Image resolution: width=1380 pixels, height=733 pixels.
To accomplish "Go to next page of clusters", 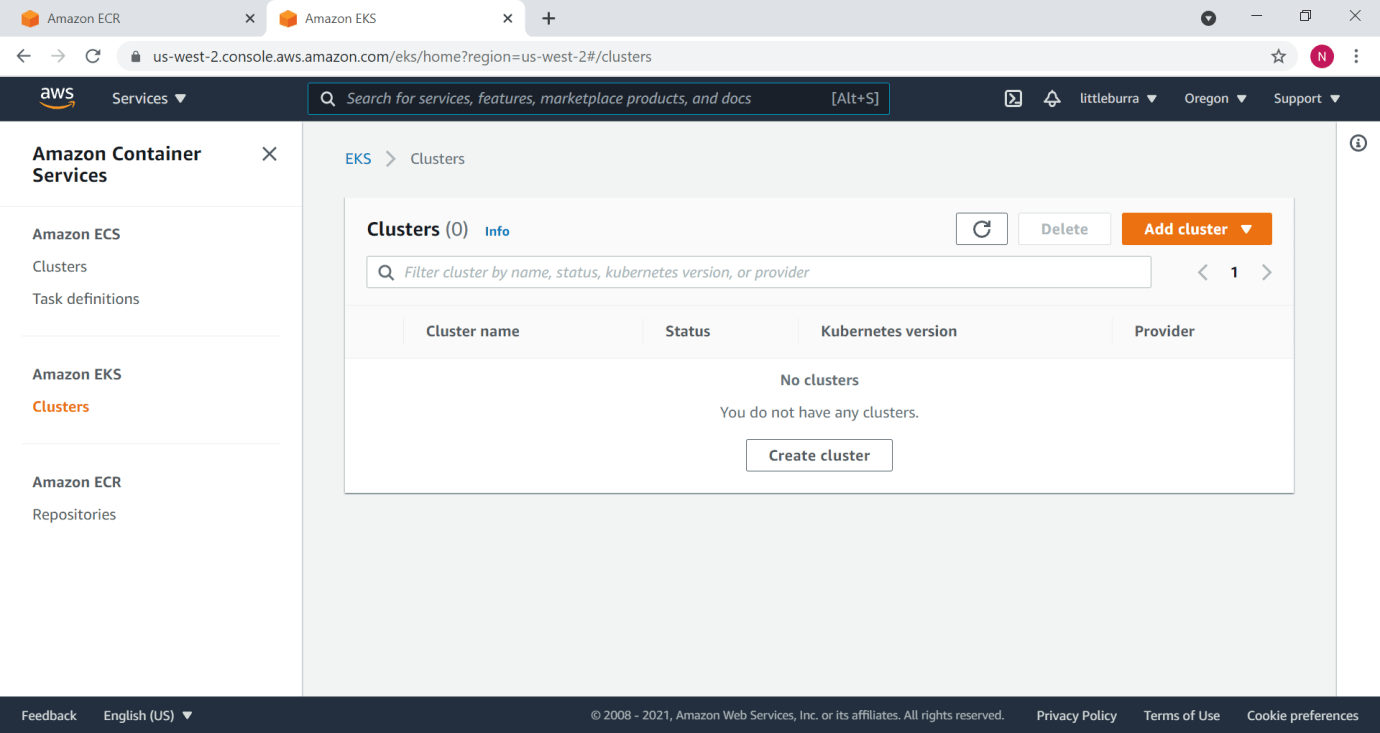I will pyautogui.click(x=1267, y=272).
